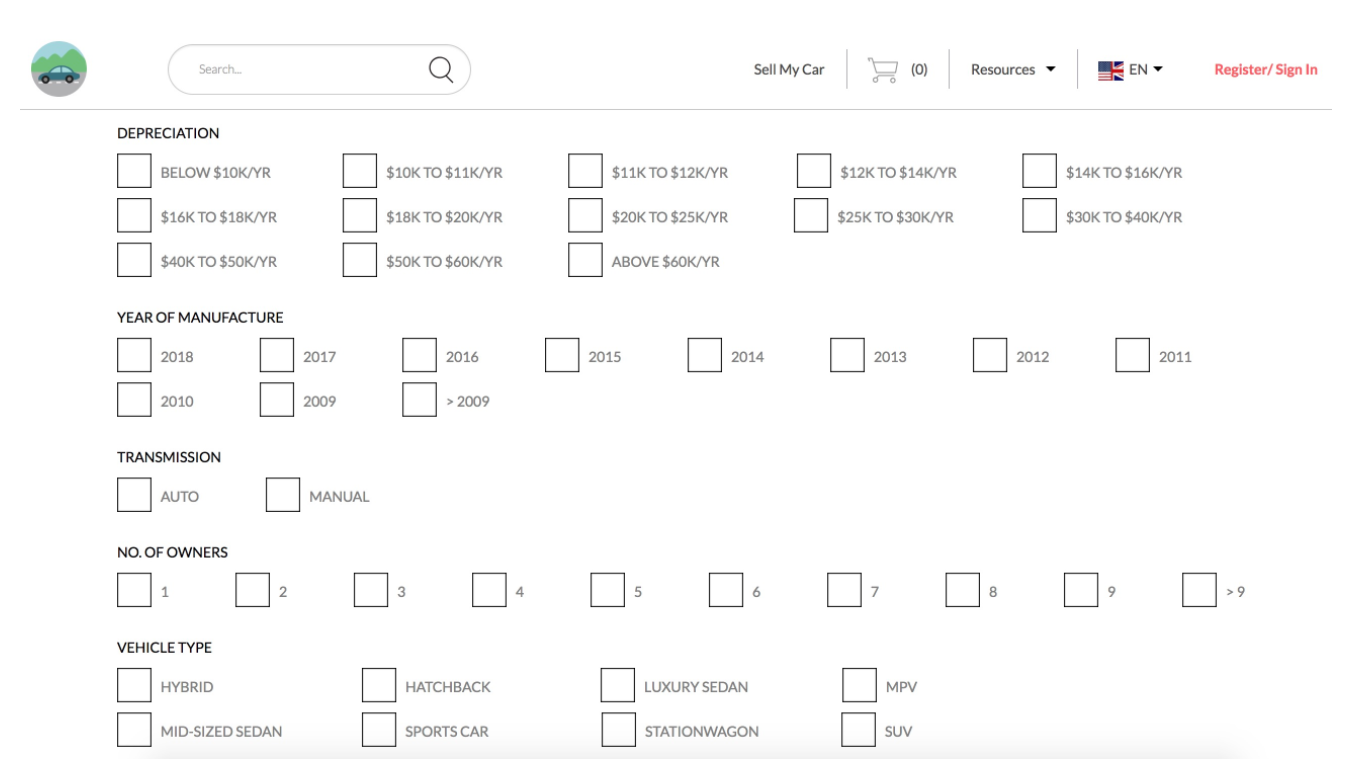The height and width of the screenshot is (770, 1360).
Task: Tick the 2013 year checkbox
Action: [847, 356]
